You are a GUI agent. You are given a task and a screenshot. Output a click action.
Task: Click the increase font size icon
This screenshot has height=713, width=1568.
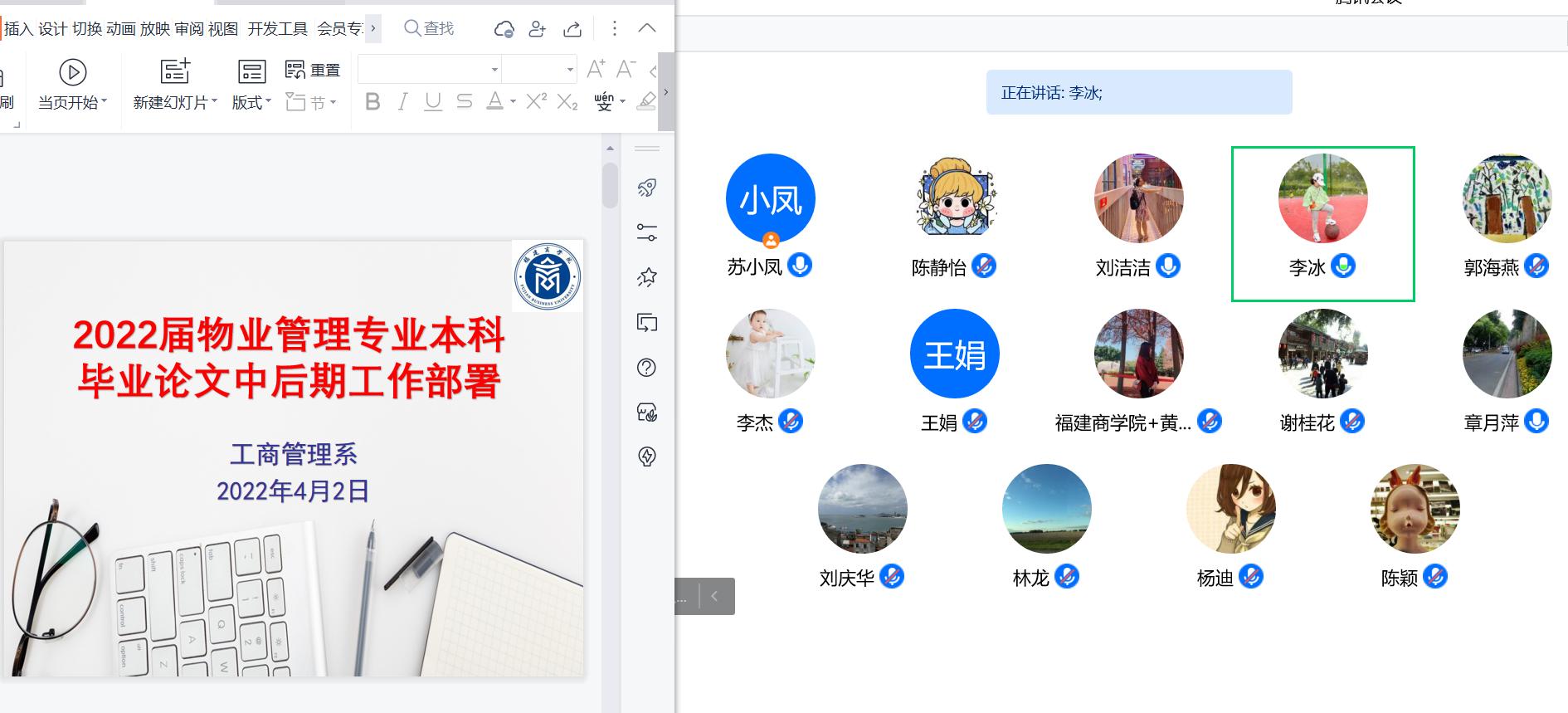595,69
